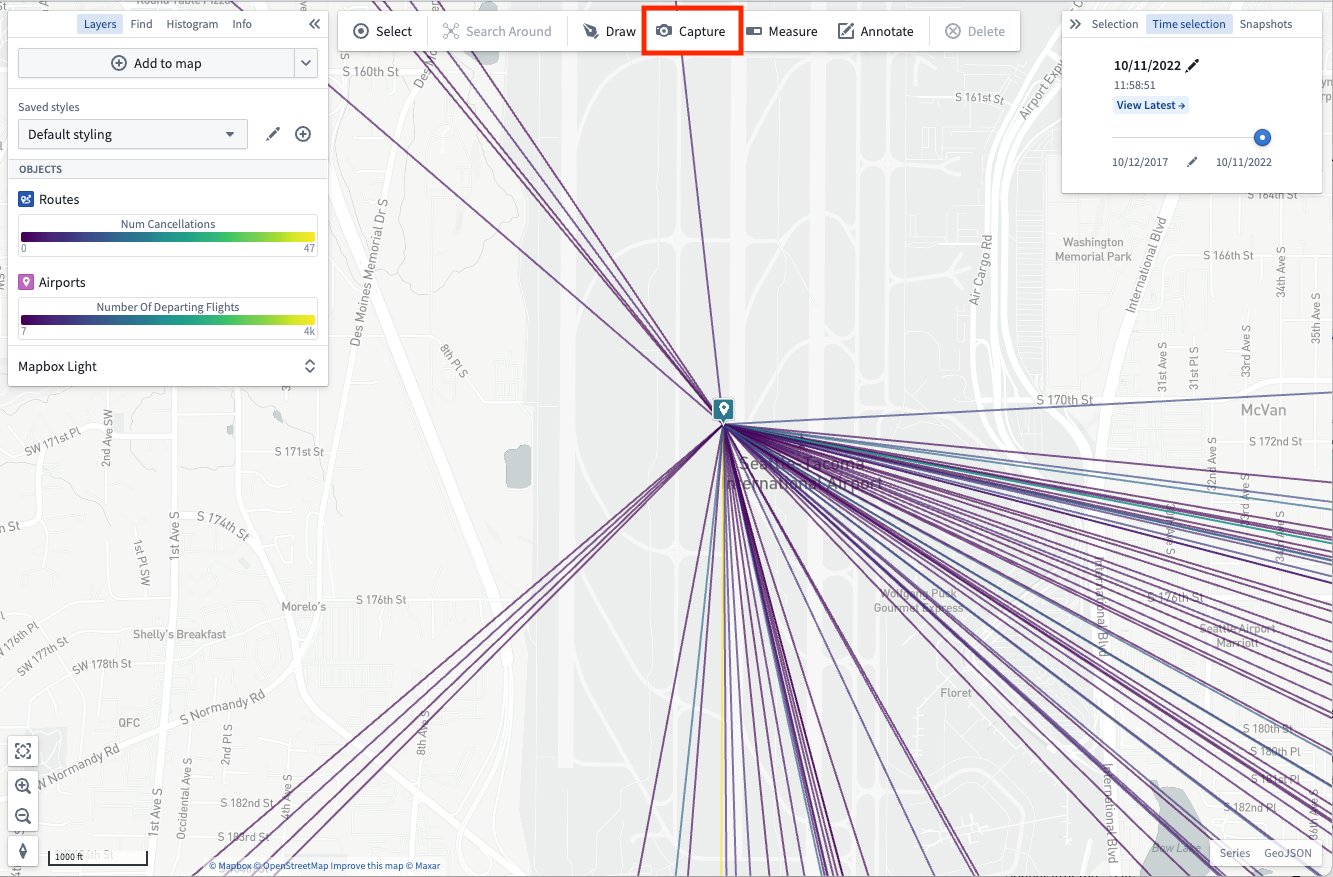Click the View Latest link
The width and height of the screenshot is (1333, 877).
[1151, 105]
